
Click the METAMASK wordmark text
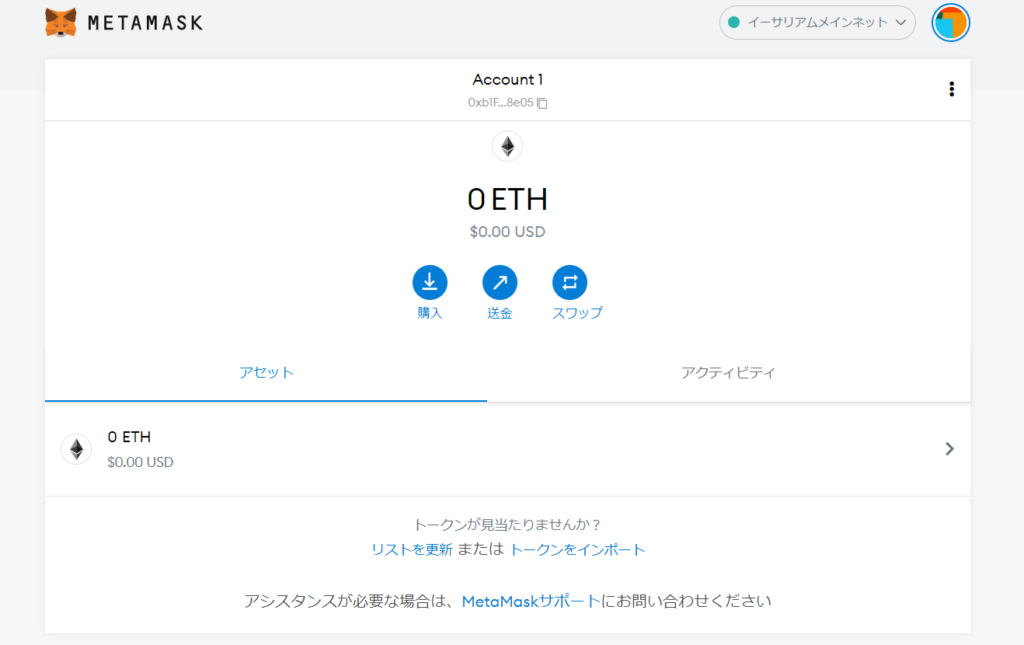(145, 23)
